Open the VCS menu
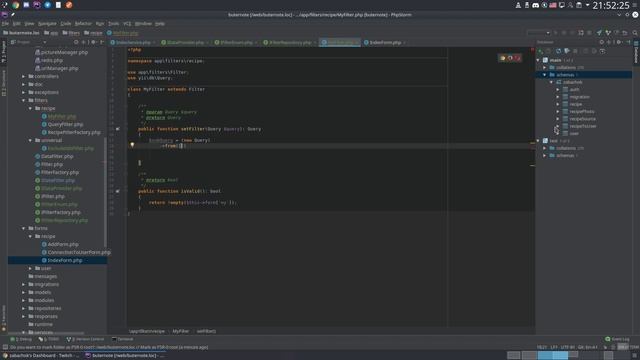The height and width of the screenshot is (360, 640). (x=127, y=24)
